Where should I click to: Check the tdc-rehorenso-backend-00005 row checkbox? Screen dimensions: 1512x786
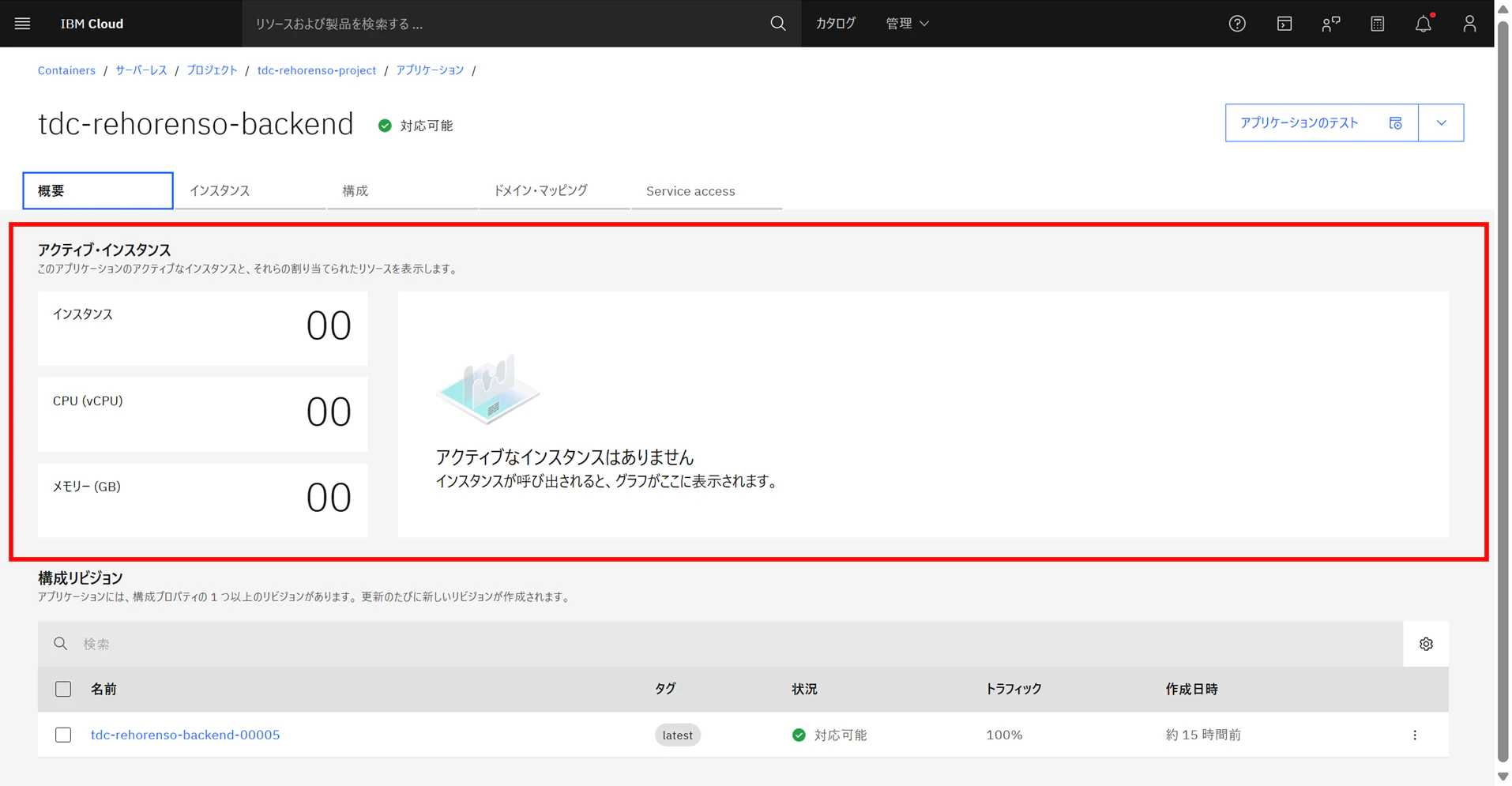(63, 735)
